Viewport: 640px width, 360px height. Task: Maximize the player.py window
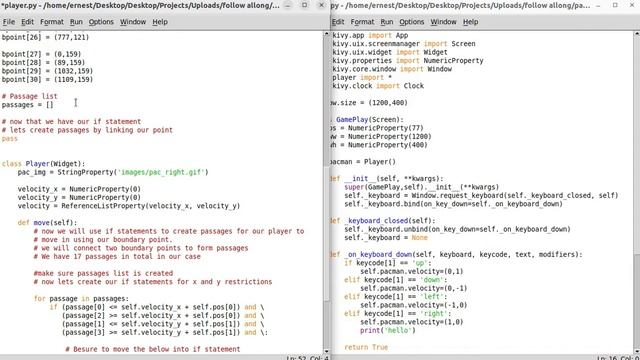[x=304, y=5]
